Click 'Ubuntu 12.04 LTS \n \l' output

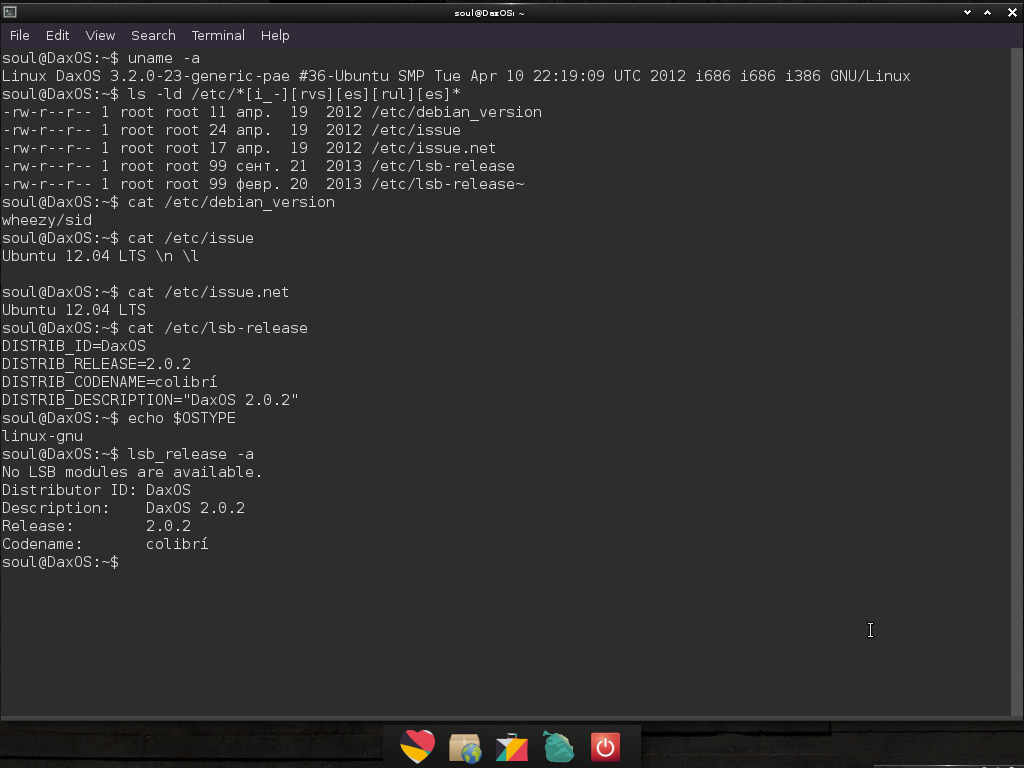tap(100, 256)
